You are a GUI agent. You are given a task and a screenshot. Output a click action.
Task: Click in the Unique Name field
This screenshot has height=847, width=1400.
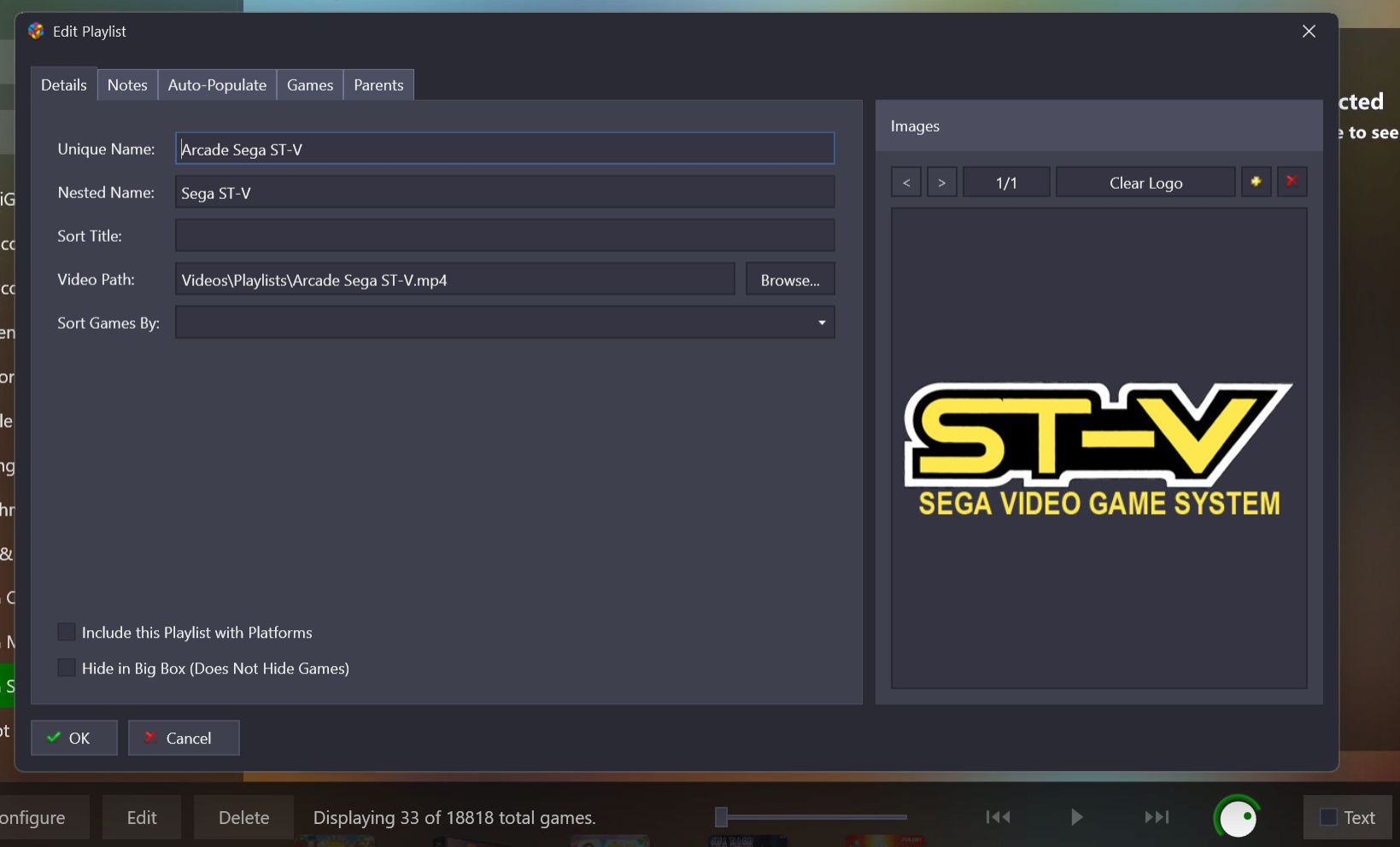505,149
